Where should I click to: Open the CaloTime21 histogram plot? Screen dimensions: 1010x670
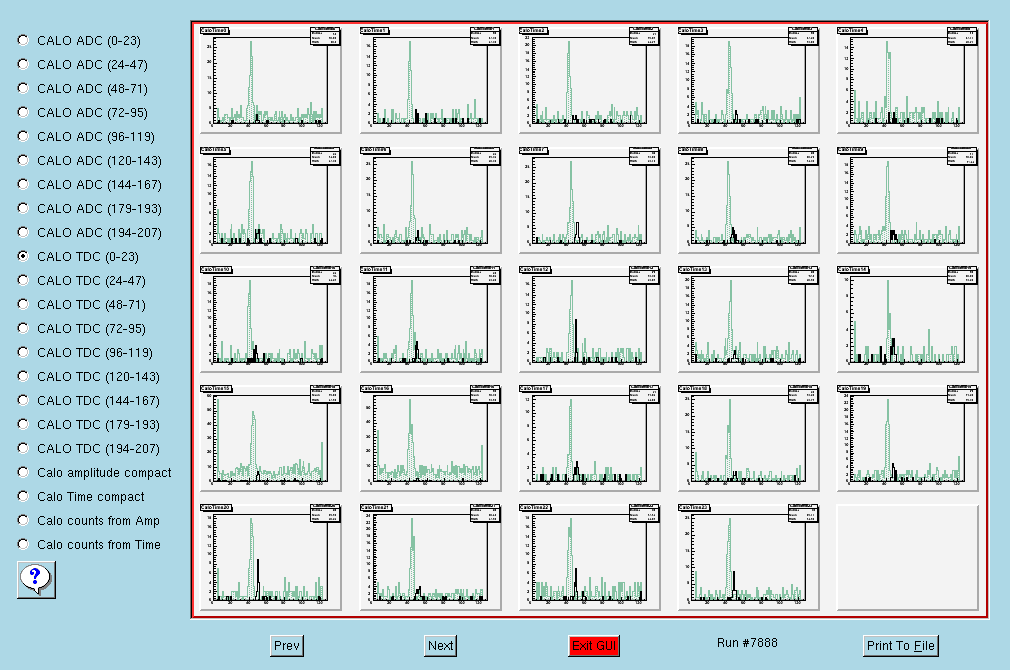pyautogui.click(x=430, y=557)
